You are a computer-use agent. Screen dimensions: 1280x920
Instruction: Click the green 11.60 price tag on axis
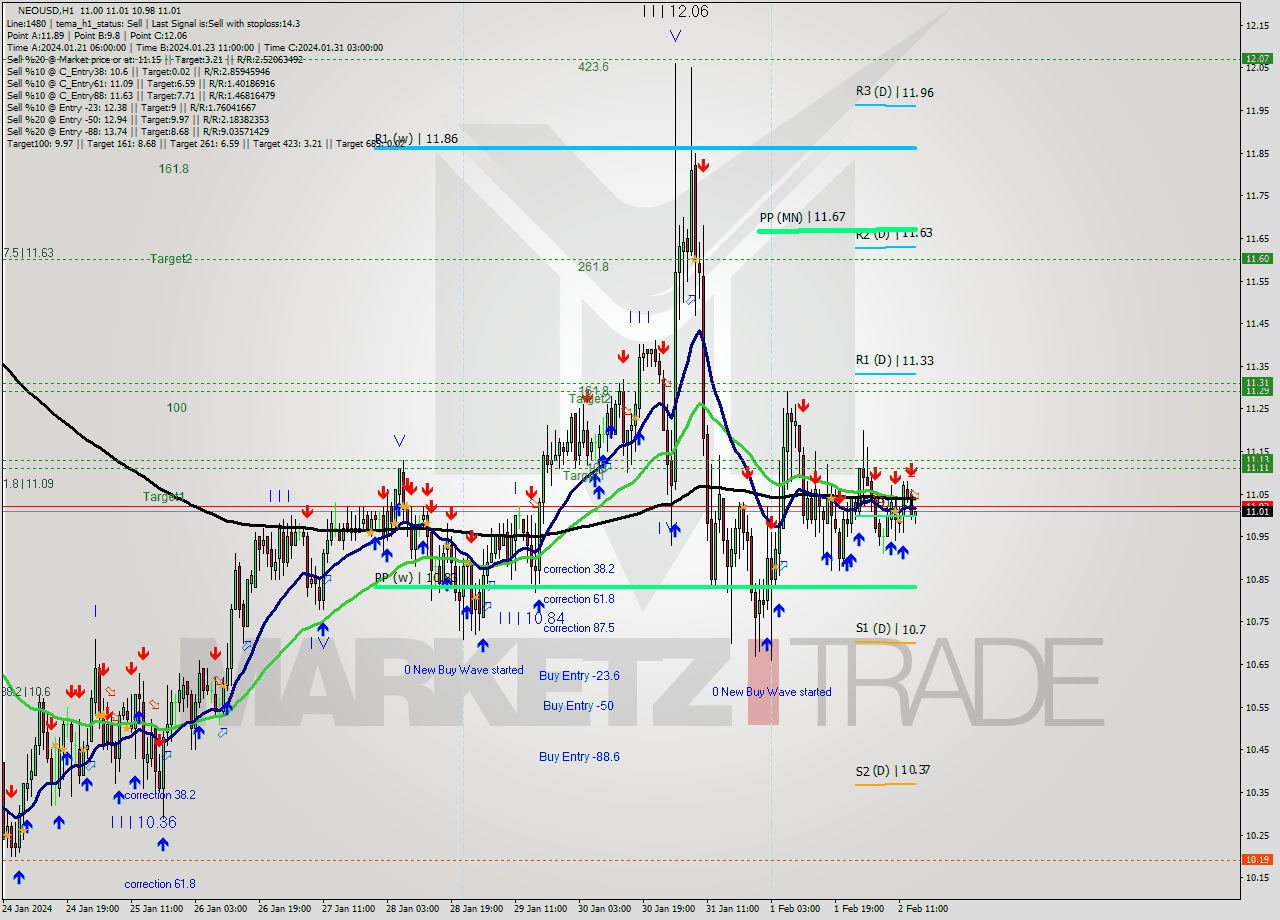tap(1256, 258)
